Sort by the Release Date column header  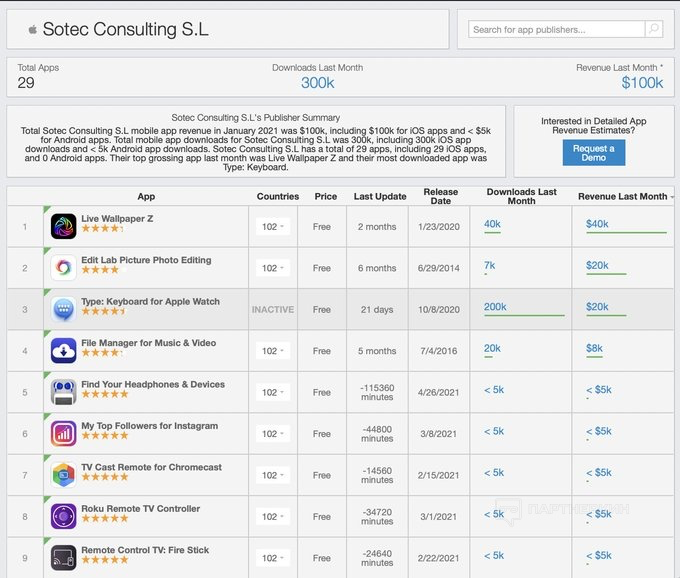click(441, 196)
